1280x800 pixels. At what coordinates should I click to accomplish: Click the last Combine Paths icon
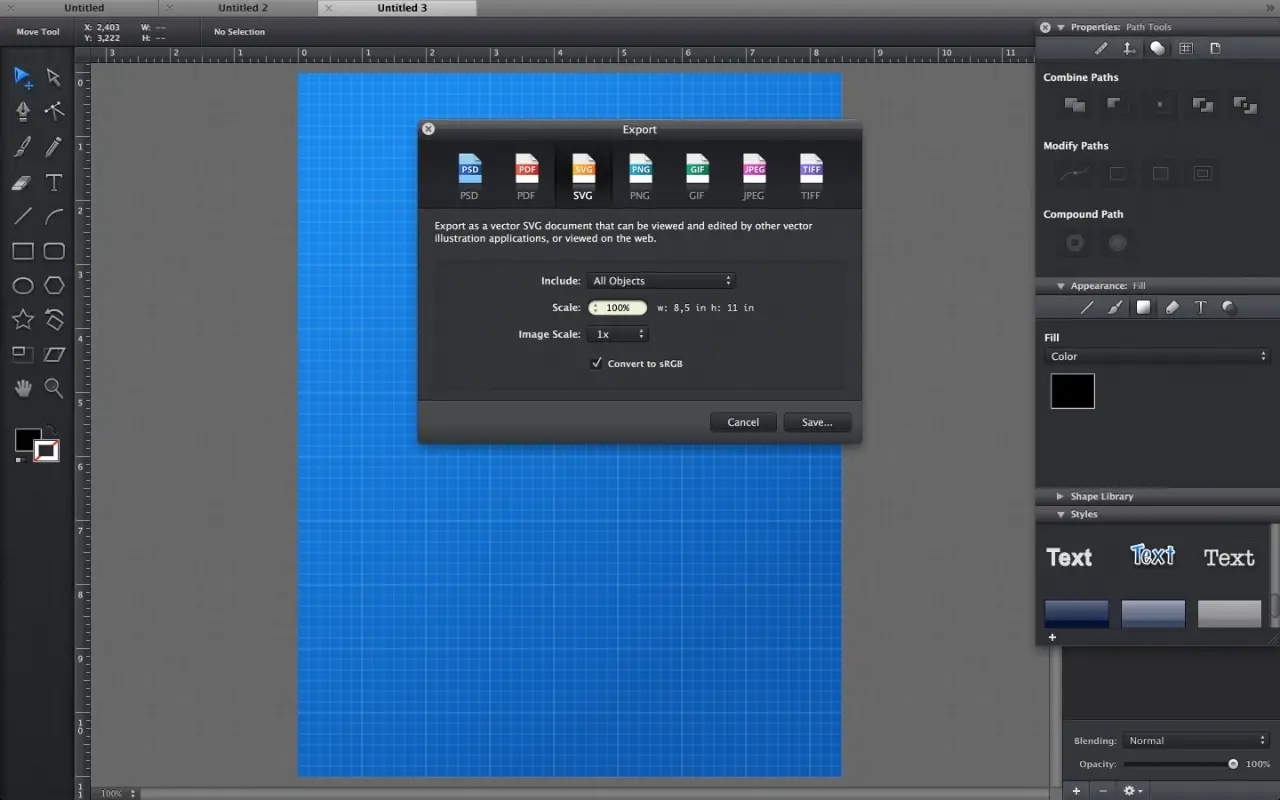click(1245, 104)
